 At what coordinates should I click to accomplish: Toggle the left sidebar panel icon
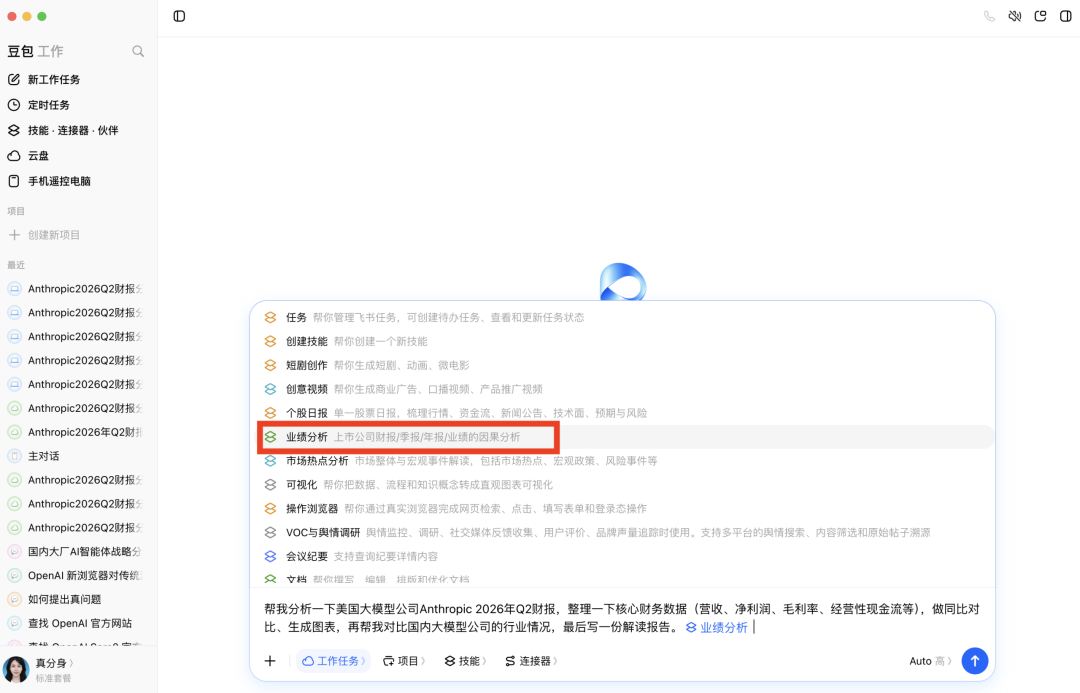coord(179,16)
